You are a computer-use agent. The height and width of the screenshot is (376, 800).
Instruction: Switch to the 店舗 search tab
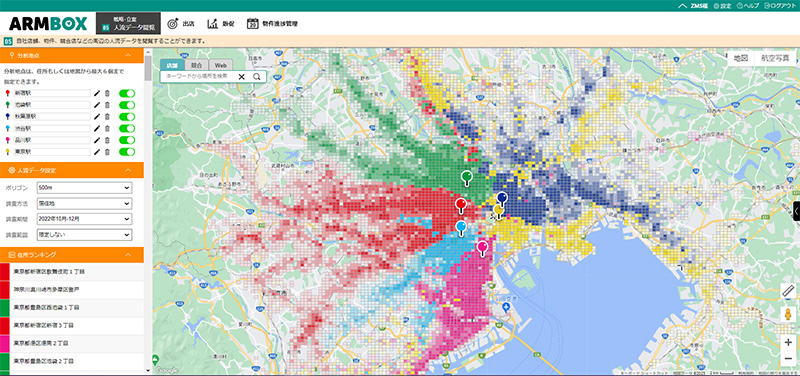tap(172, 65)
